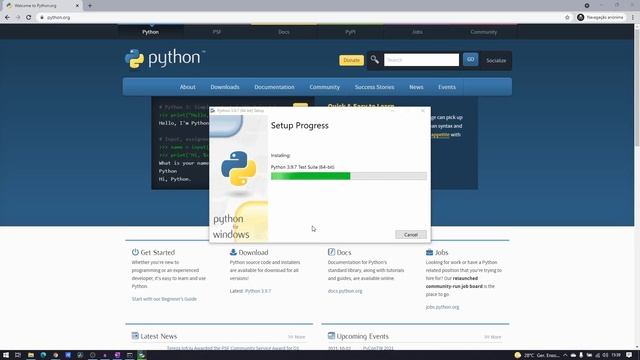Click the Latest News section icon
The width and height of the screenshot is (640, 360).
[135, 336]
